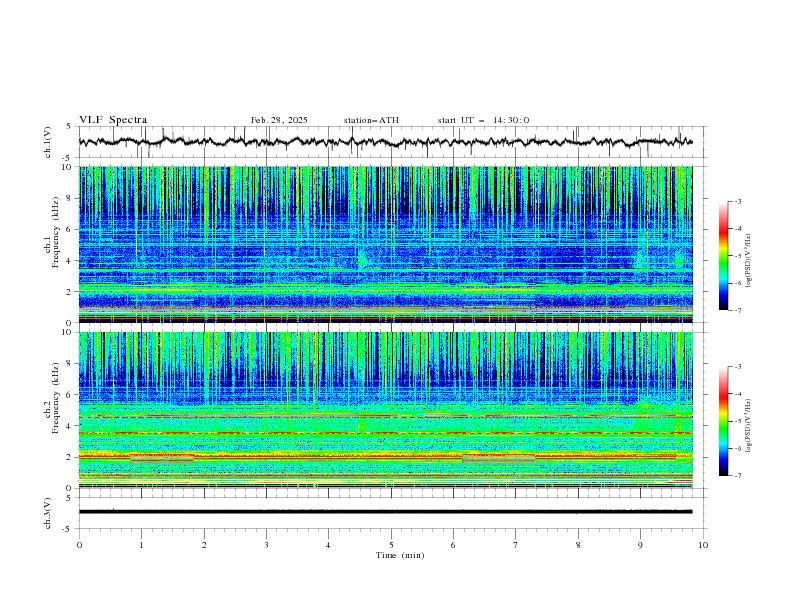Click time axis tick label '8'
The width and height of the screenshot is (792, 612).
[578, 545]
